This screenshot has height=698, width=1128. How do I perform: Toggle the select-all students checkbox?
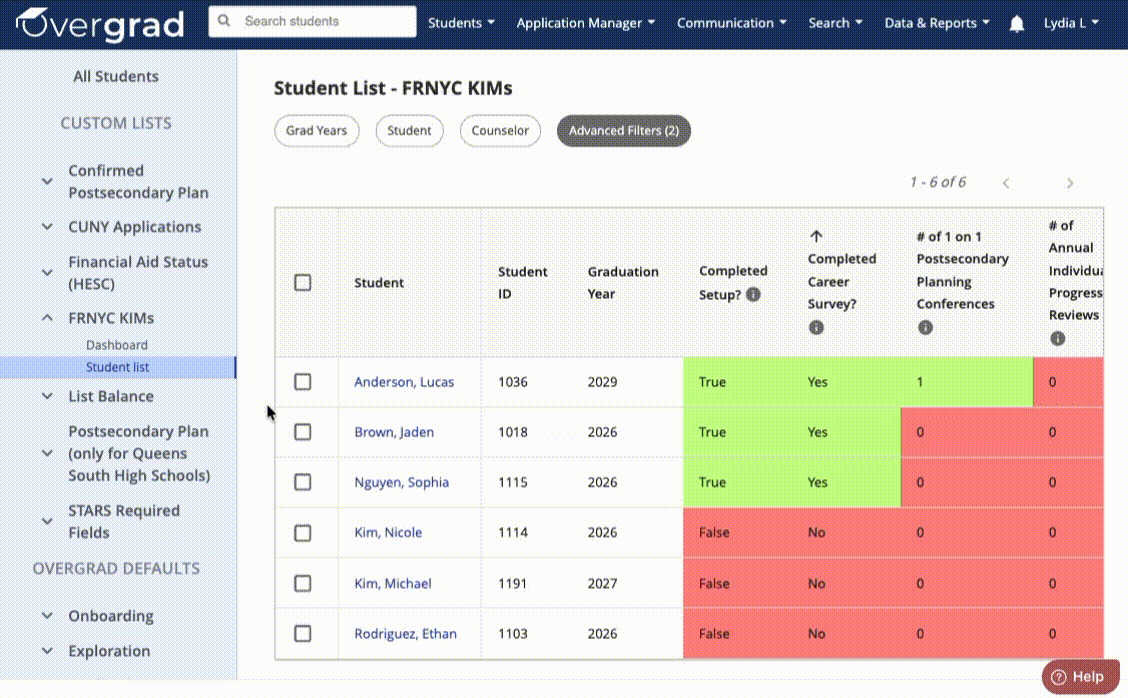pos(303,282)
